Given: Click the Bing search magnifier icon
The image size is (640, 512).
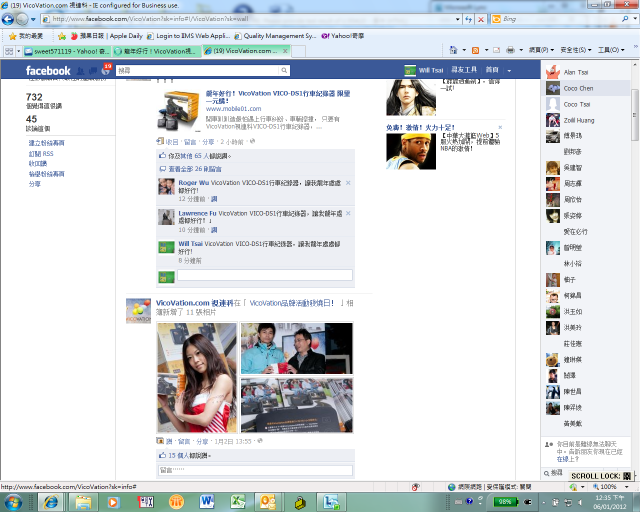Looking at the screenshot, I should coord(625,19).
